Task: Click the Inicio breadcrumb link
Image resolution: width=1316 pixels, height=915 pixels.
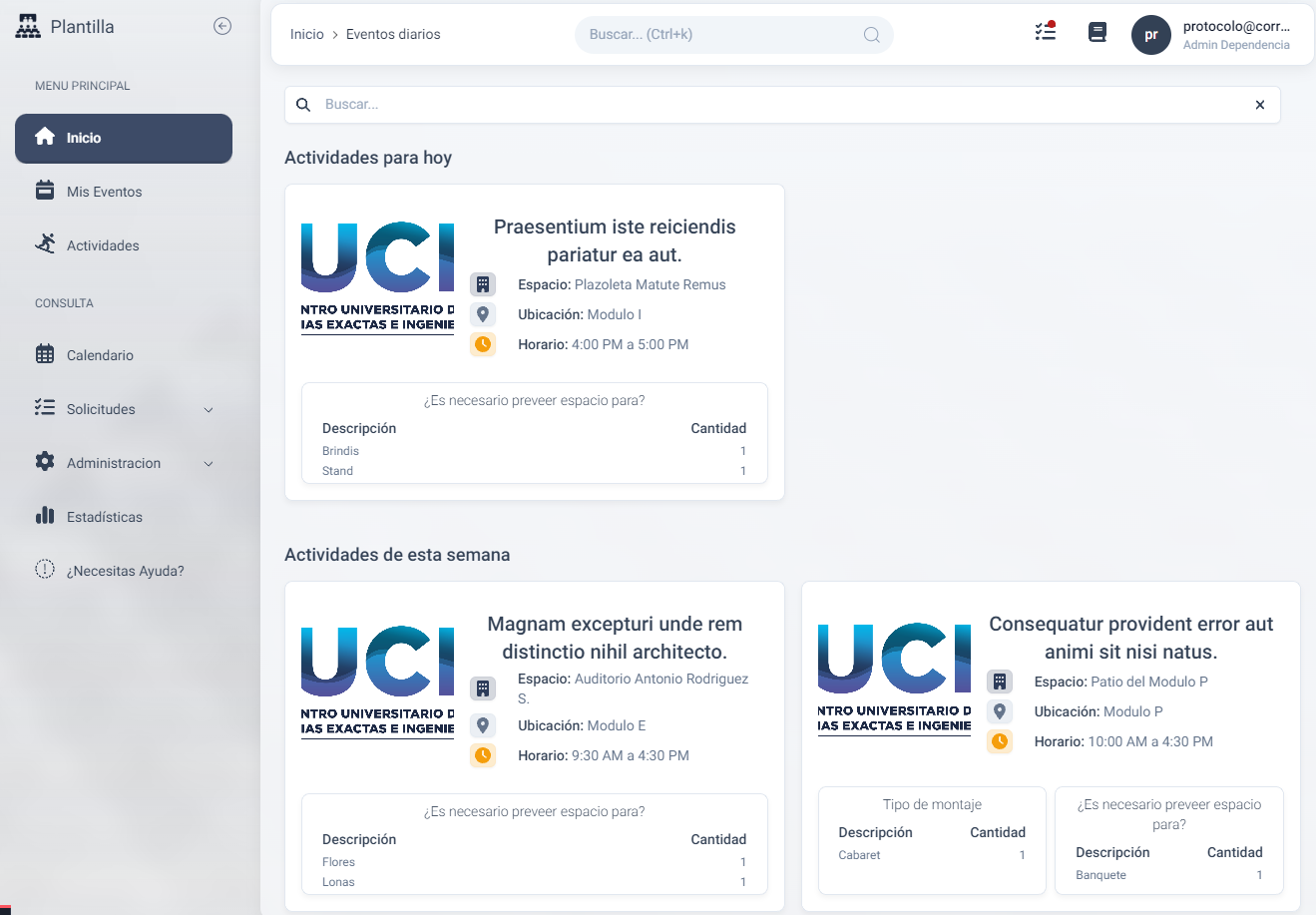Action: (x=306, y=34)
